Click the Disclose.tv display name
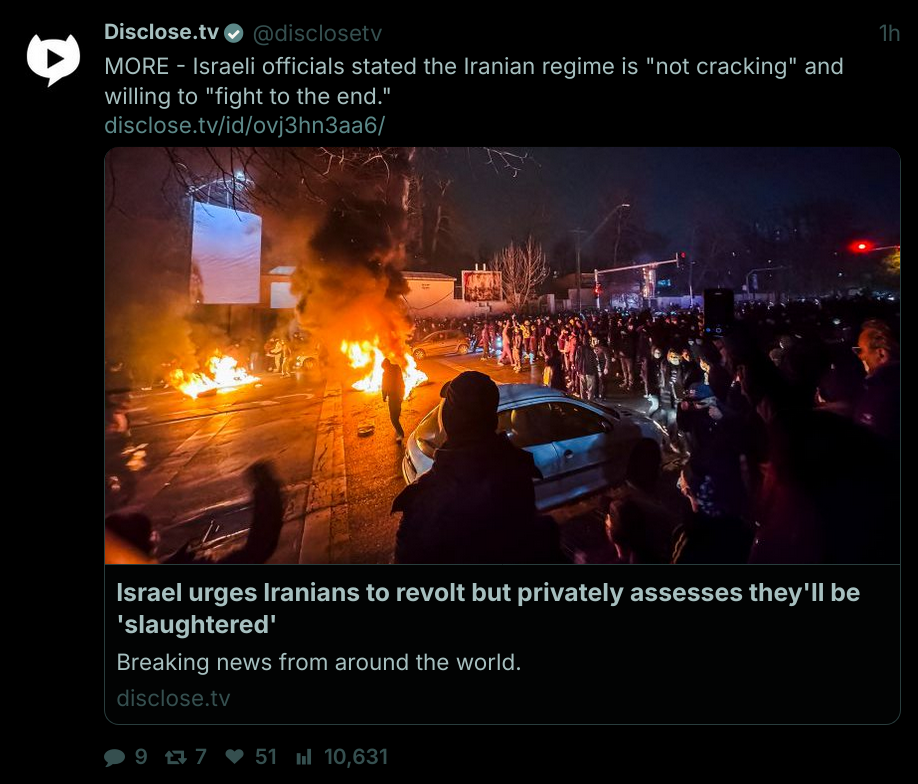The width and height of the screenshot is (918, 784). tap(162, 32)
